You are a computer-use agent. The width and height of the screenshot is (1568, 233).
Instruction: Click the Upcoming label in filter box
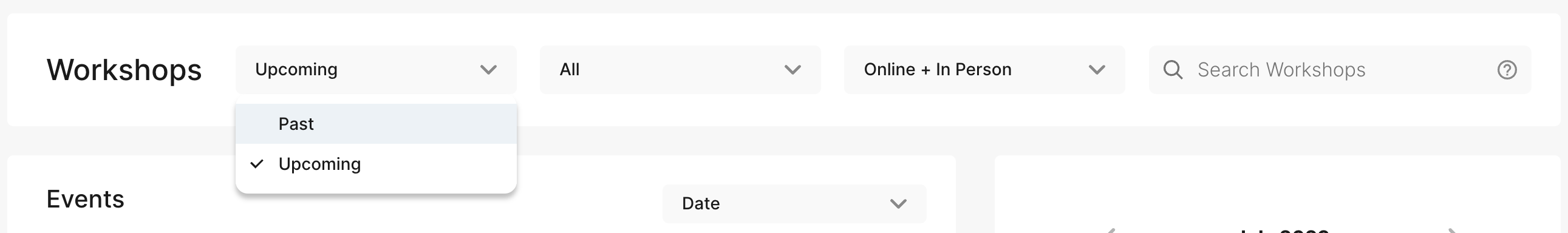coord(296,69)
